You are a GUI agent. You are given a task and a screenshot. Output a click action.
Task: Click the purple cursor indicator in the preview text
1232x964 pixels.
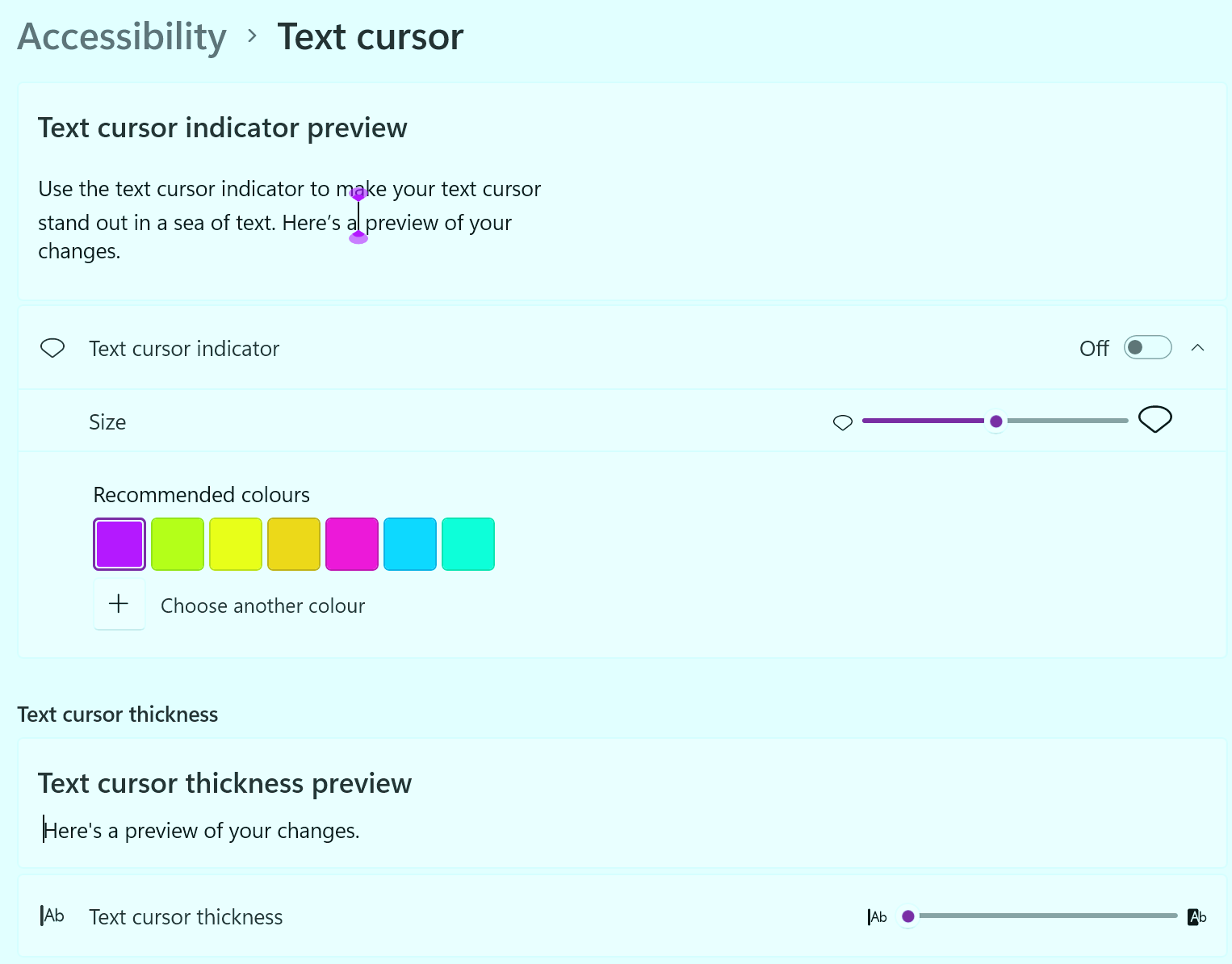[x=359, y=215]
